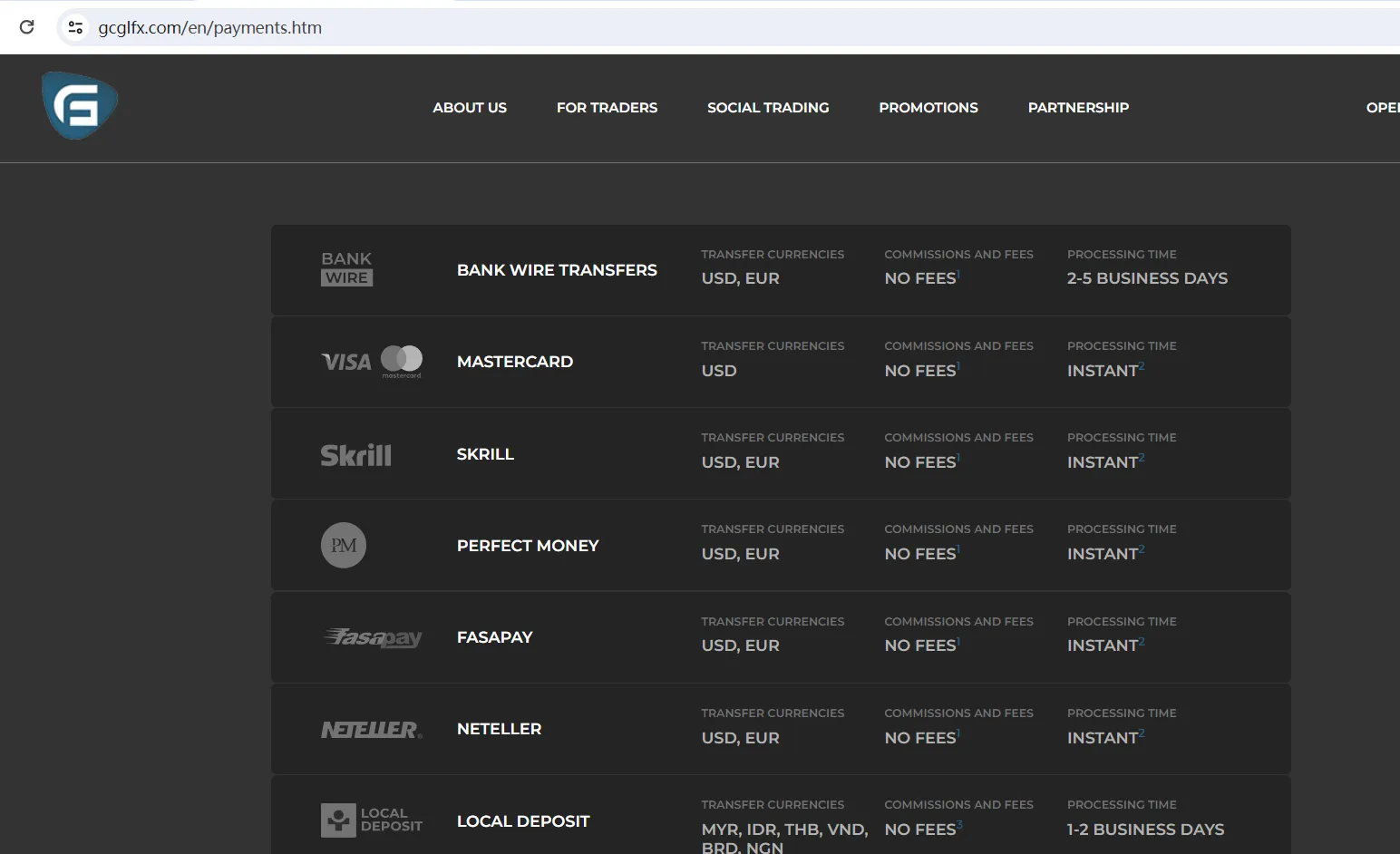Screen dimensions: 1400x854
Task: Click Transfer Currencies label in Bank Wire row
Action: click(773, 255)
